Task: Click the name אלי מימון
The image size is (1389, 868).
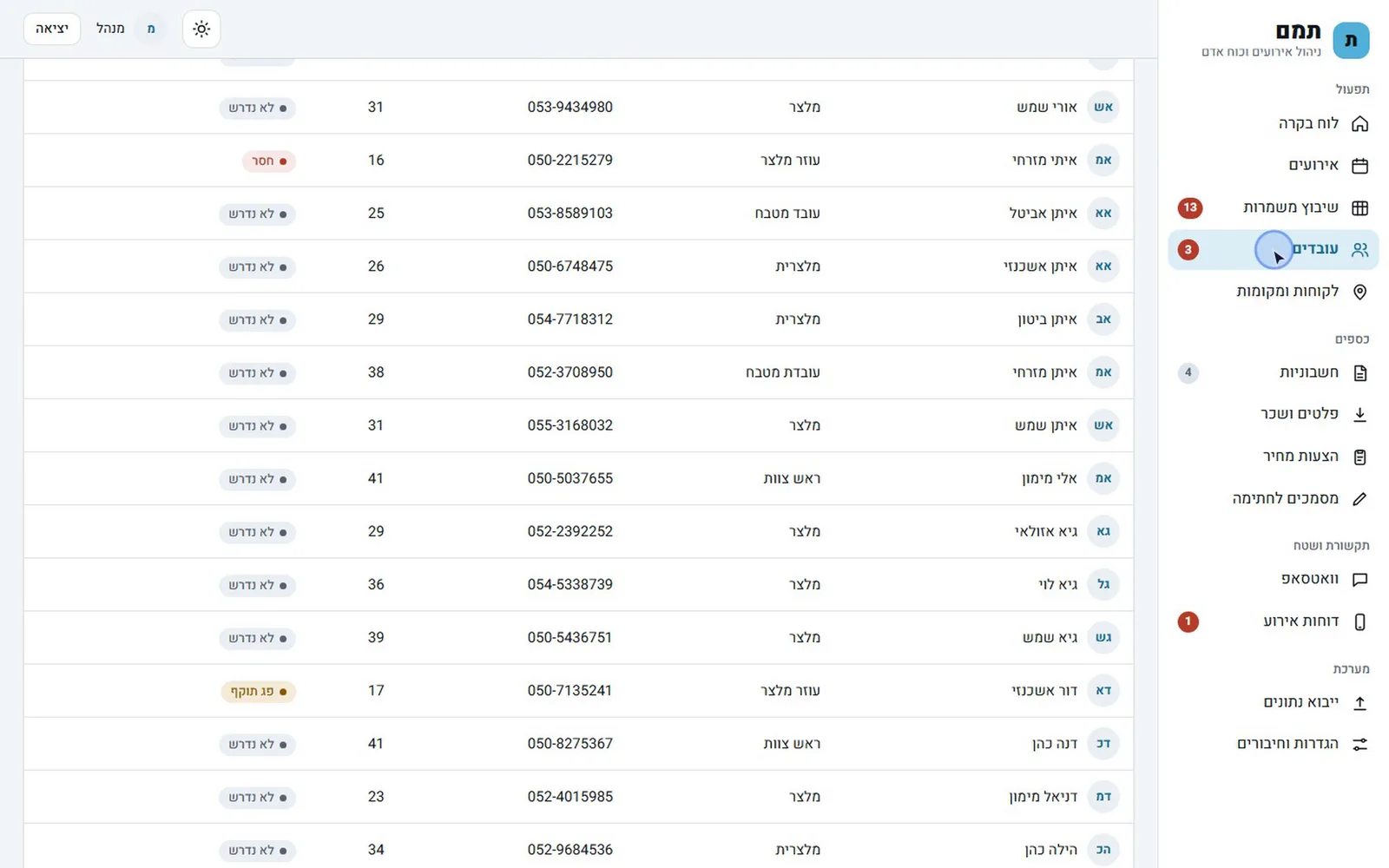Action: 1050,478
